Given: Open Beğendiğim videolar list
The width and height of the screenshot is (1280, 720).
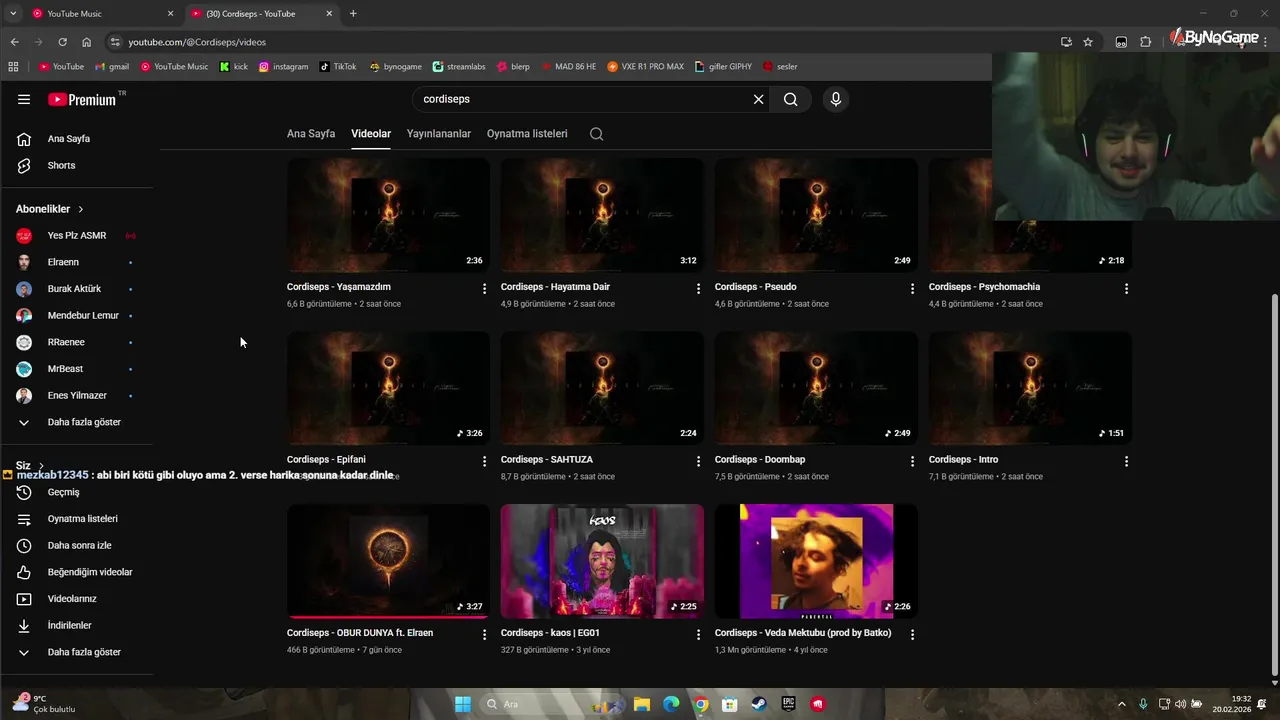Looking at the screenshot, I should [x=76, y=572].
